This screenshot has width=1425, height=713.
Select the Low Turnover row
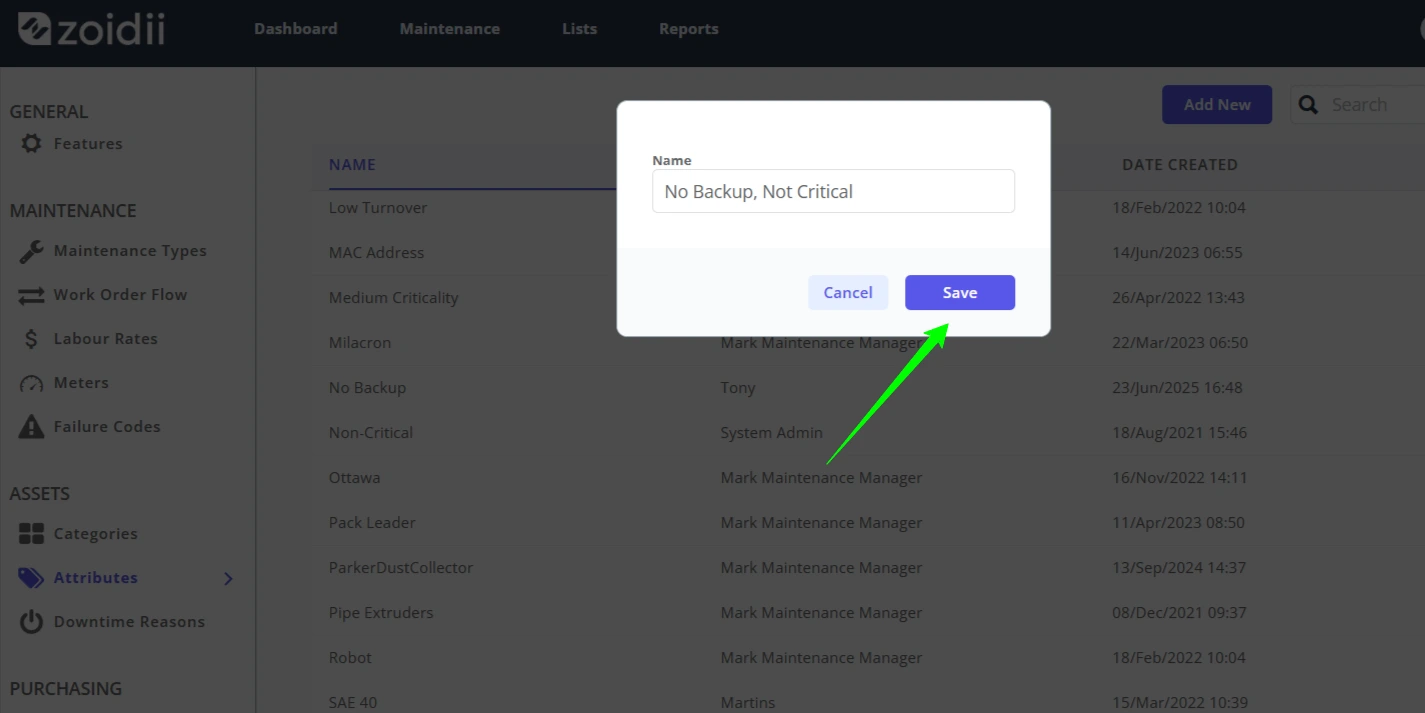click(868, 208)
